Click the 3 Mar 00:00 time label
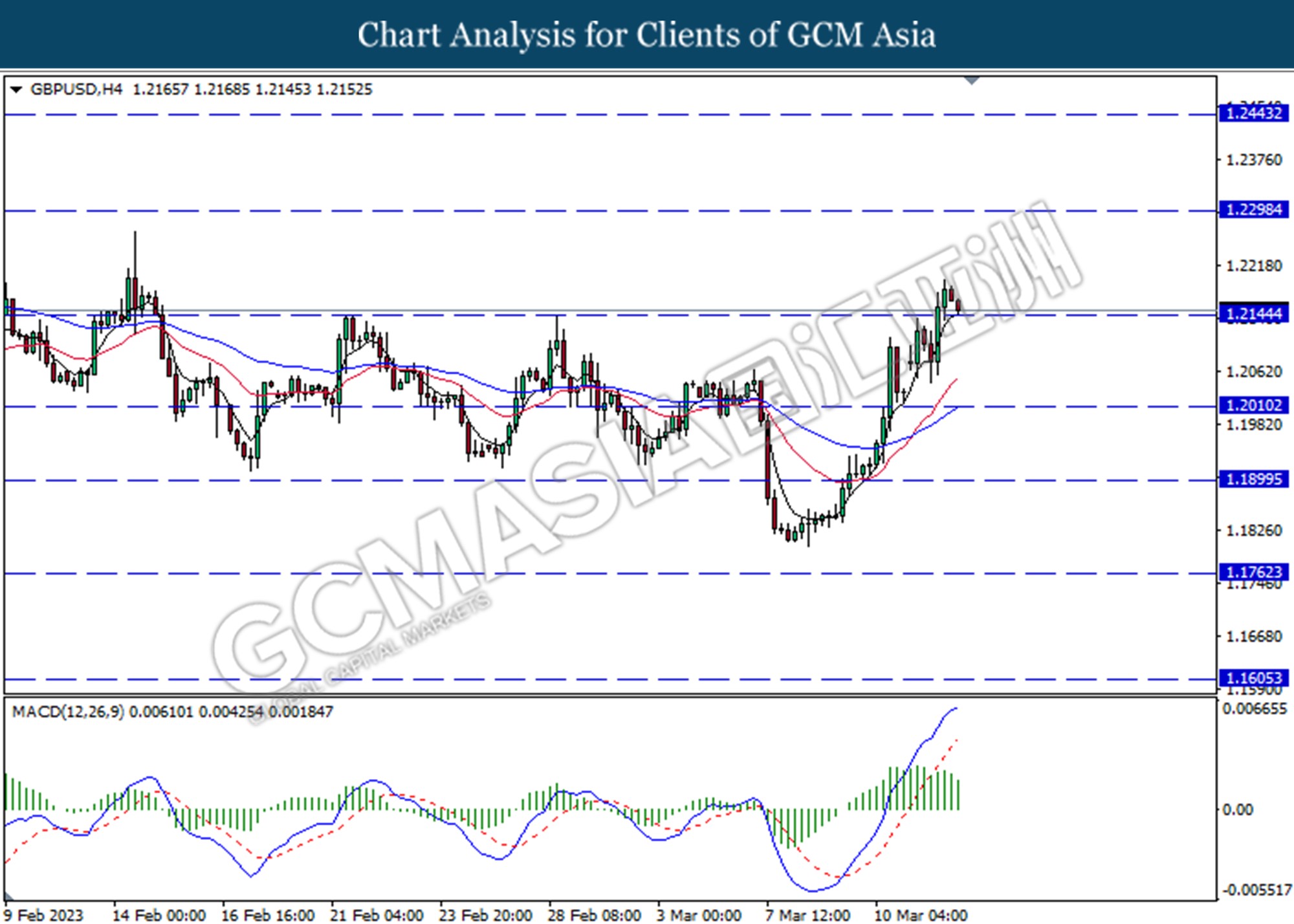This screenshot has height=924, width=1294. tap(699, 915)
